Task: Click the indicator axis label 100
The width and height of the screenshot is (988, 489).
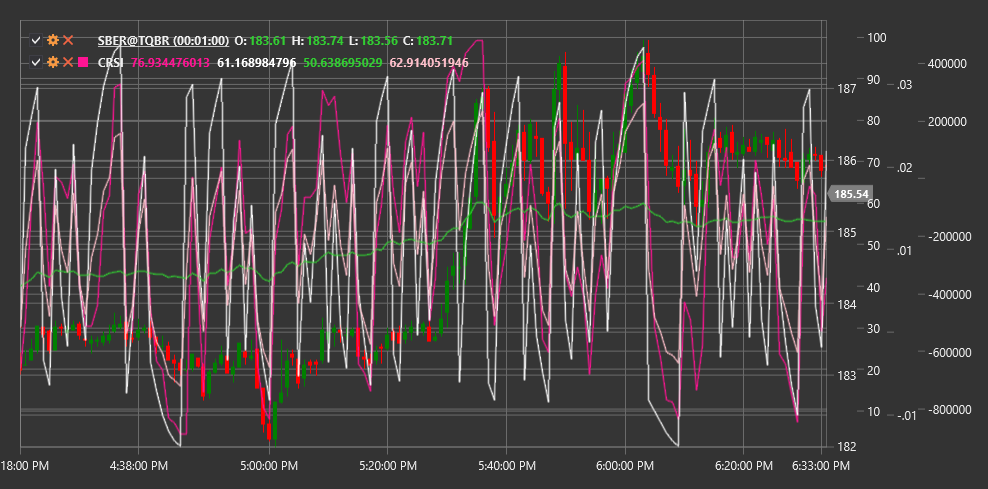Action: click(x=877, y=38)
